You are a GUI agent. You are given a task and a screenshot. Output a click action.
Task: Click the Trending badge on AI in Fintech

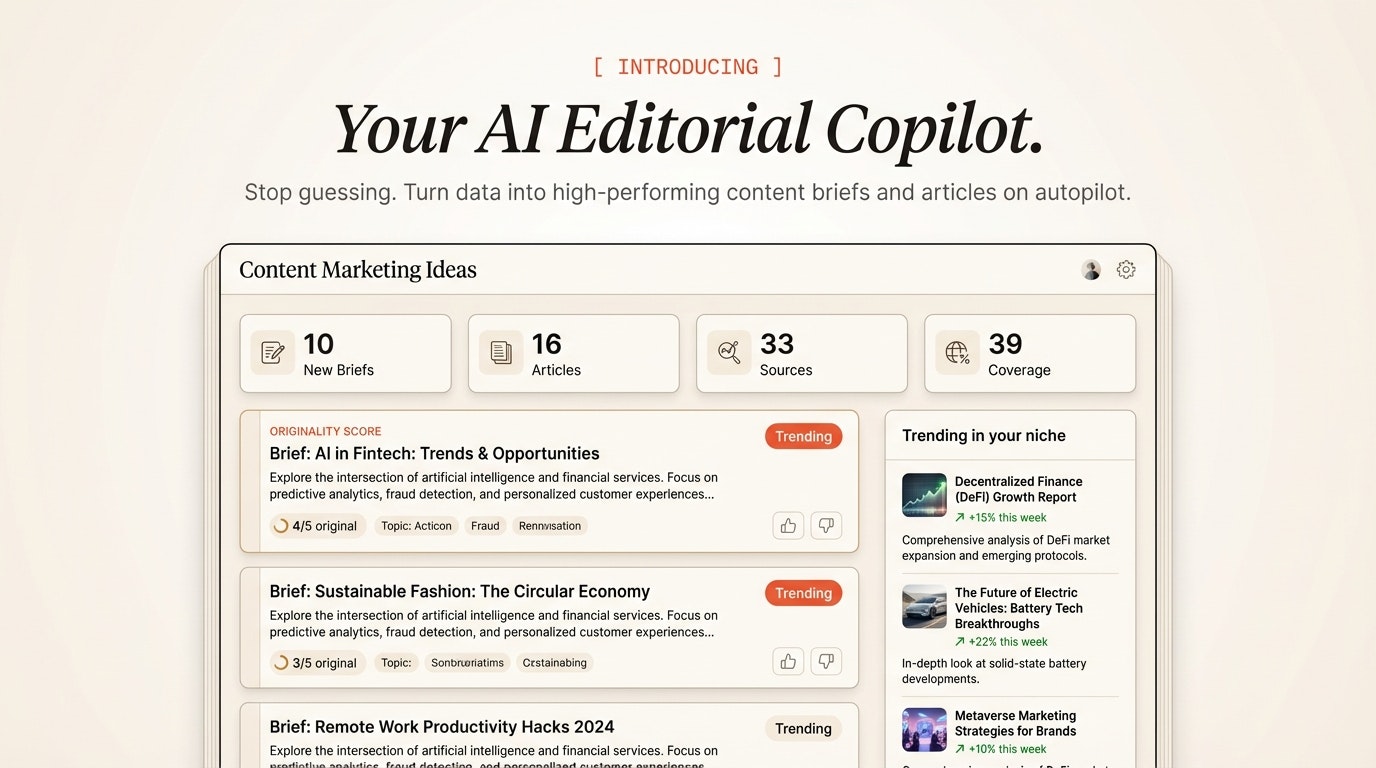click(x=803, y=436)
